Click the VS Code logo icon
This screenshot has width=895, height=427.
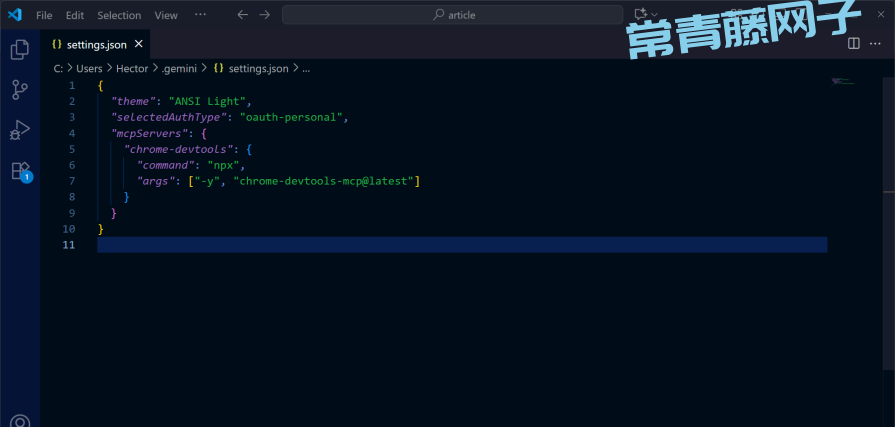15,15
